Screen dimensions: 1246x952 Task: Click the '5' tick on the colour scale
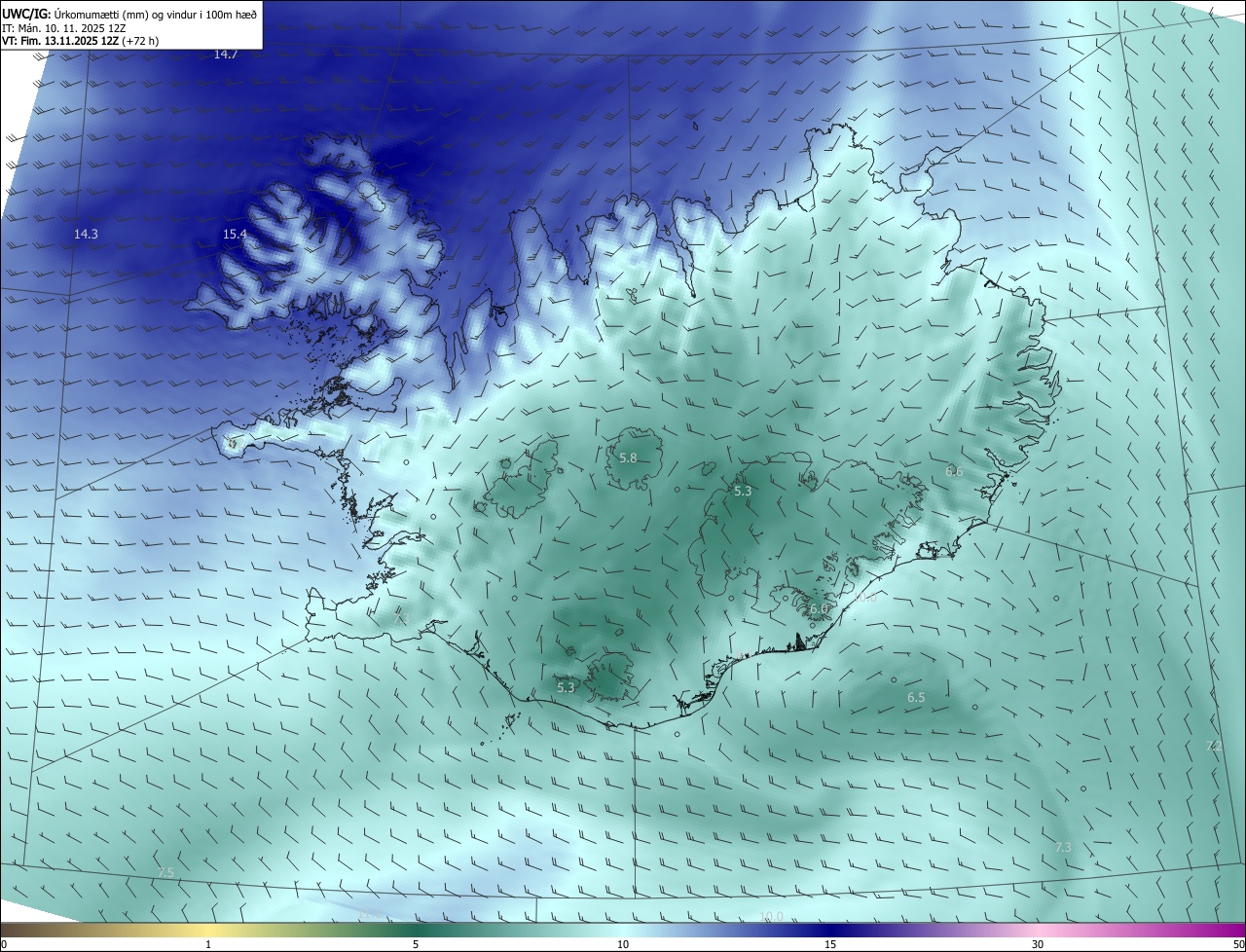416,944
